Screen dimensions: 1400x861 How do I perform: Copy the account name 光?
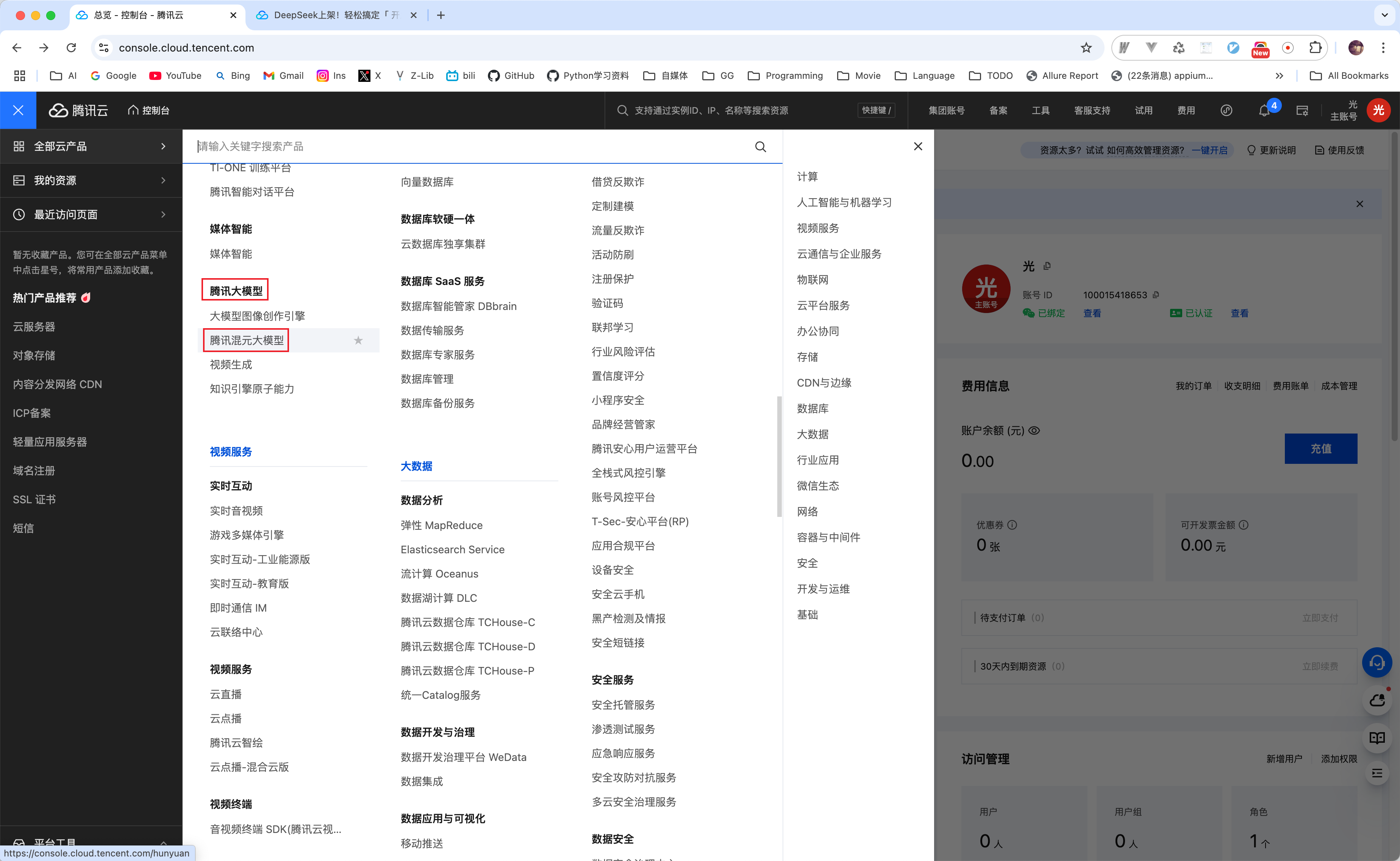(1047, 266)
